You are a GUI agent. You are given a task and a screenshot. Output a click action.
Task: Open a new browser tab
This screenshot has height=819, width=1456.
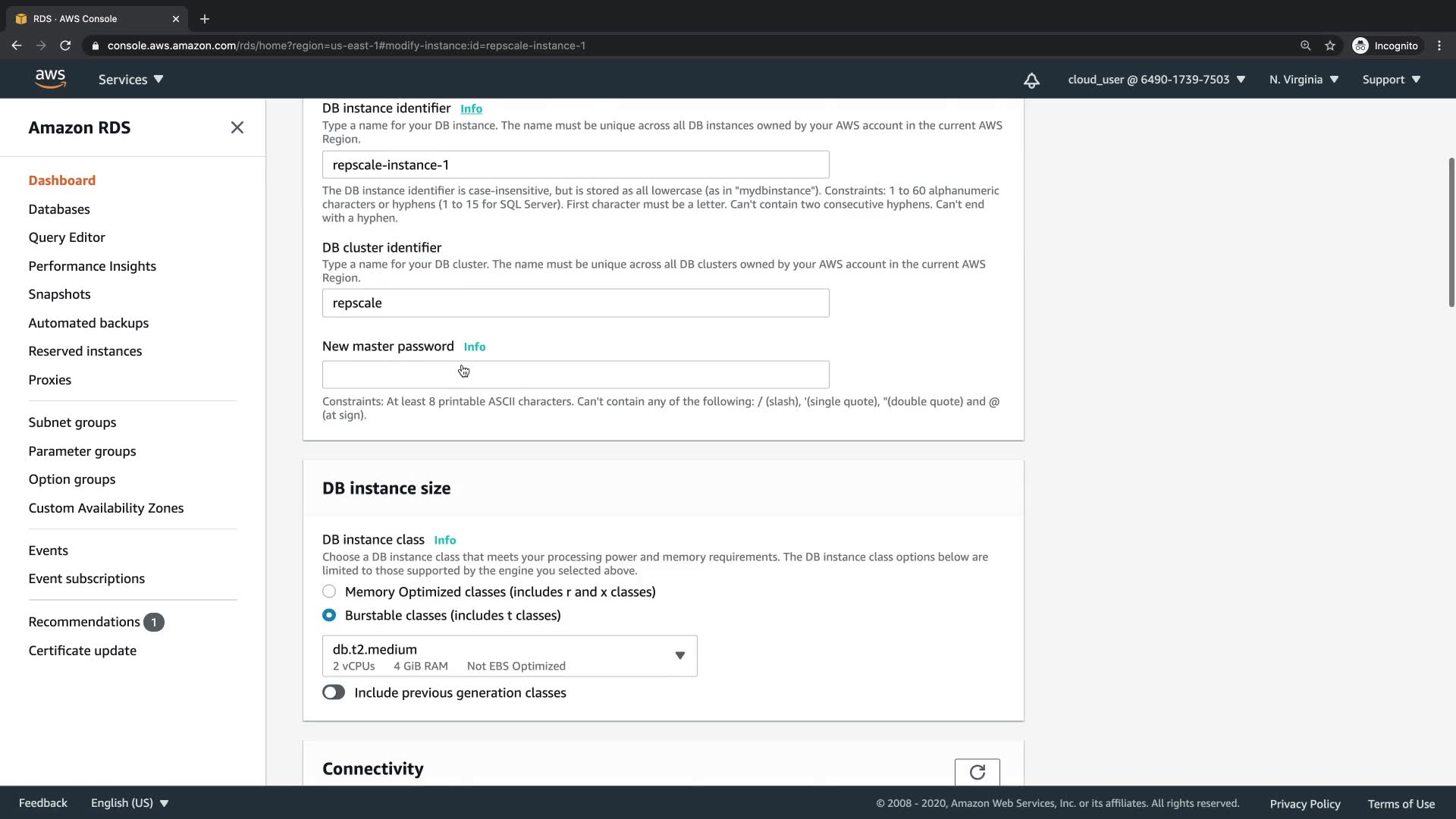(205, 19)
